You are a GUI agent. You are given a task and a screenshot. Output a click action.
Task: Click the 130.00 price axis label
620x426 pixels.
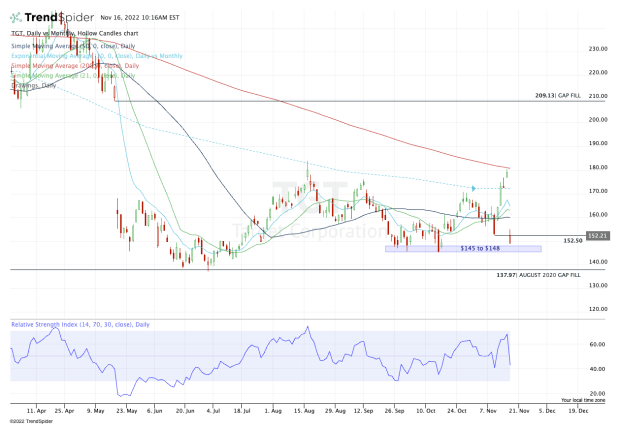click(598, 285)
